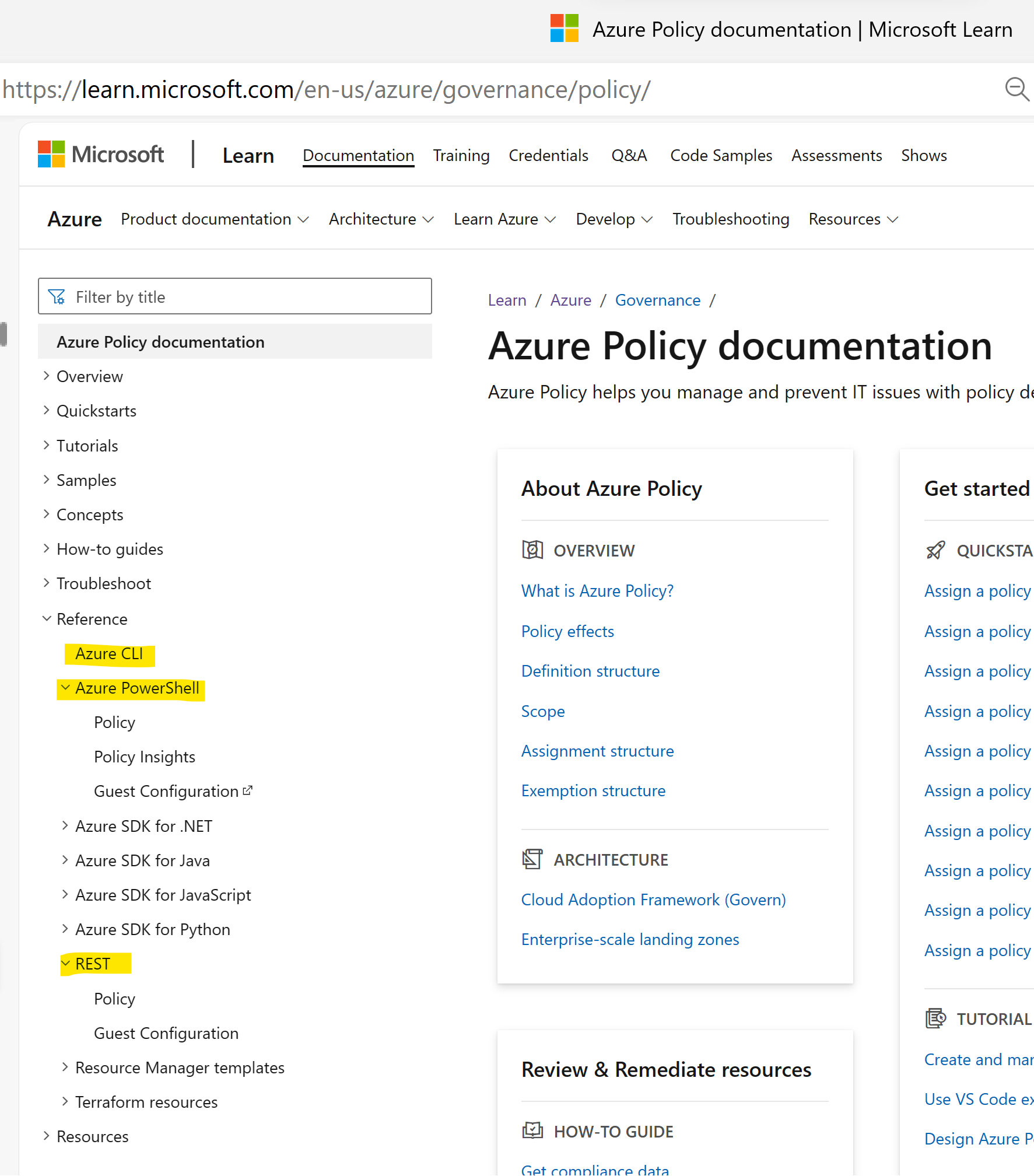The image size is (1034, 1176).
Task: Click the filter icon in the title filter box
Action: (x=58, y=296)
